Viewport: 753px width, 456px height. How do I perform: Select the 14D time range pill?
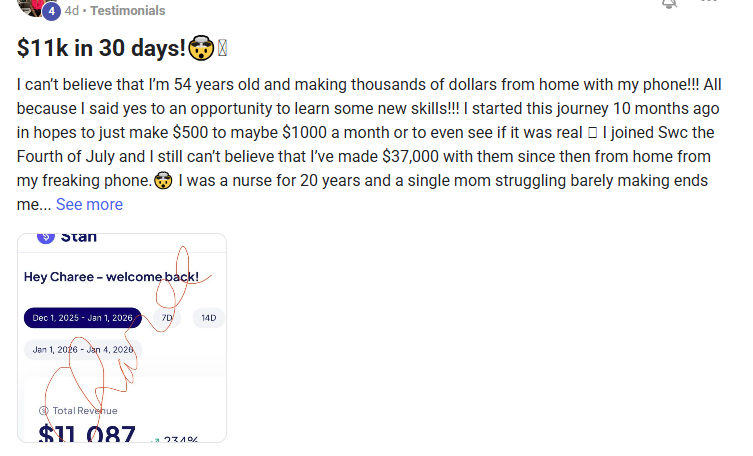click(208, 318)
